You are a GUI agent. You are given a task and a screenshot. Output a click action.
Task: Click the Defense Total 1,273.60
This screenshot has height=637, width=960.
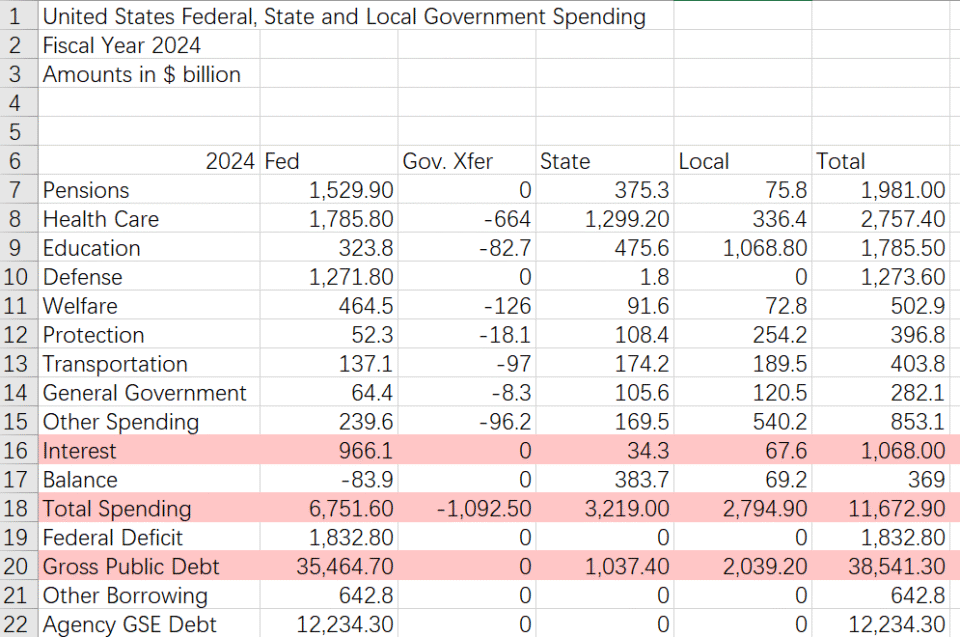(881, 276)
